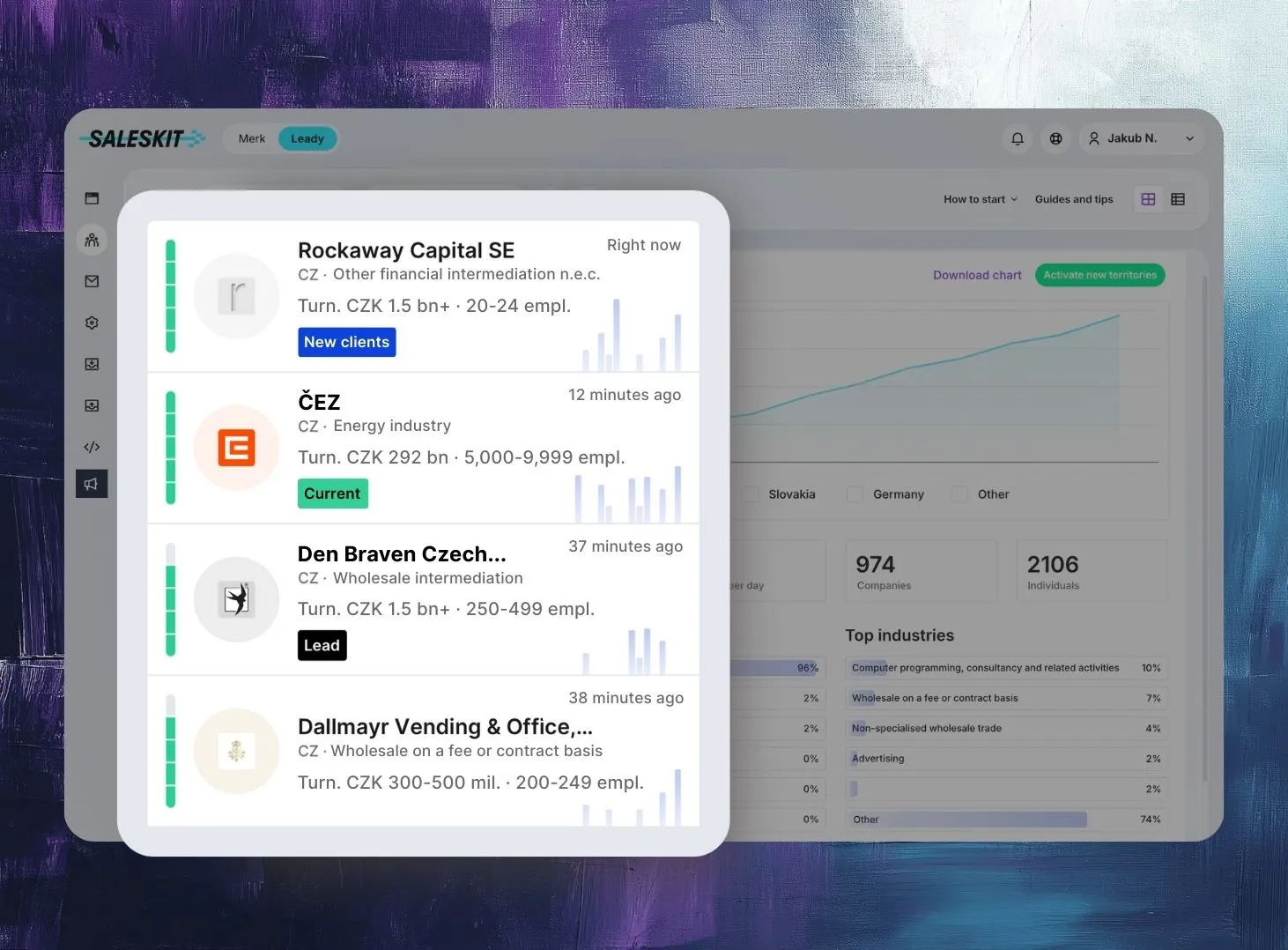The height and width of the screenshot is (950, 1288).
Task: Click the 12 minutes ago timestamp
Action: pos(625,395)
